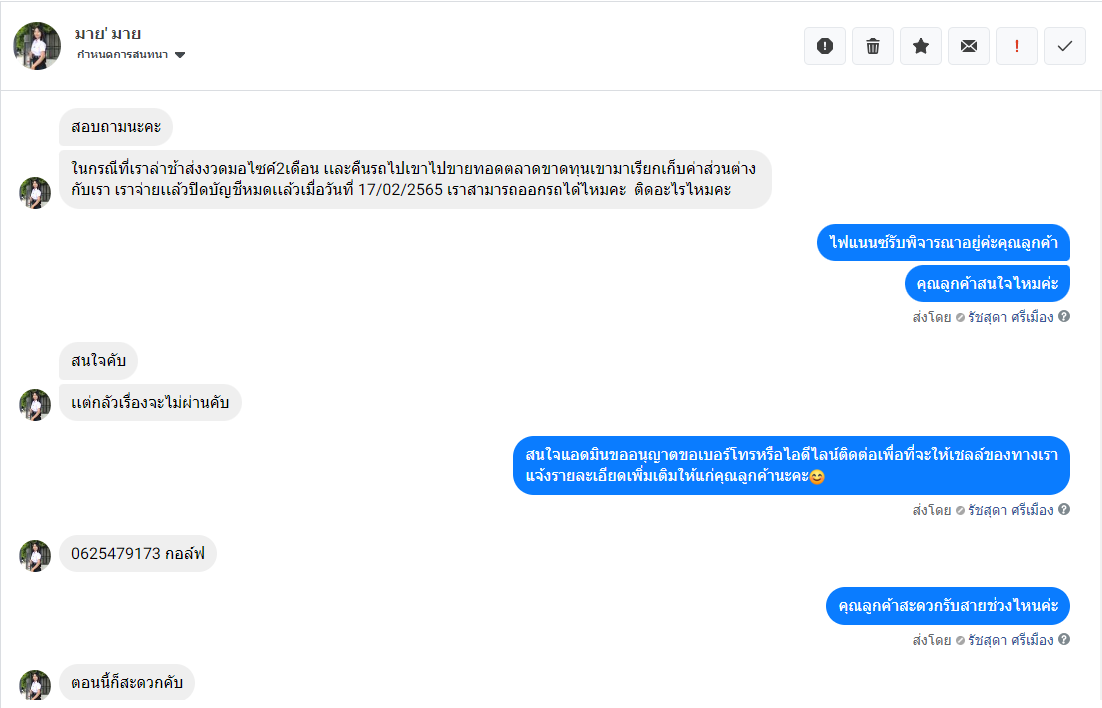Click sender name below 'คุณลูกค้าสะดวกรับสายช่วงไหนค่ะ'
The image size is (1102, 708).
click(x=1010, y=640)
